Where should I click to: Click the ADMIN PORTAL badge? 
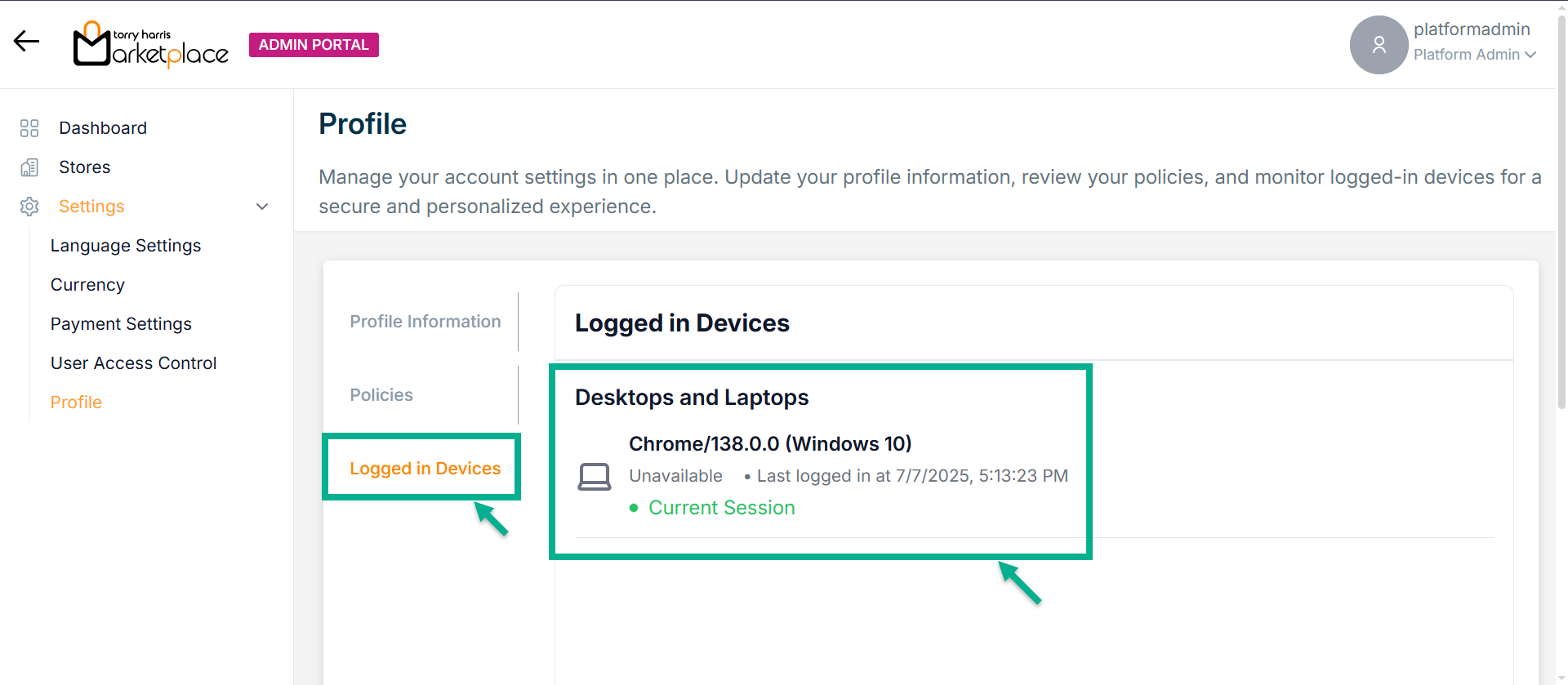click(x=314, y=45)
